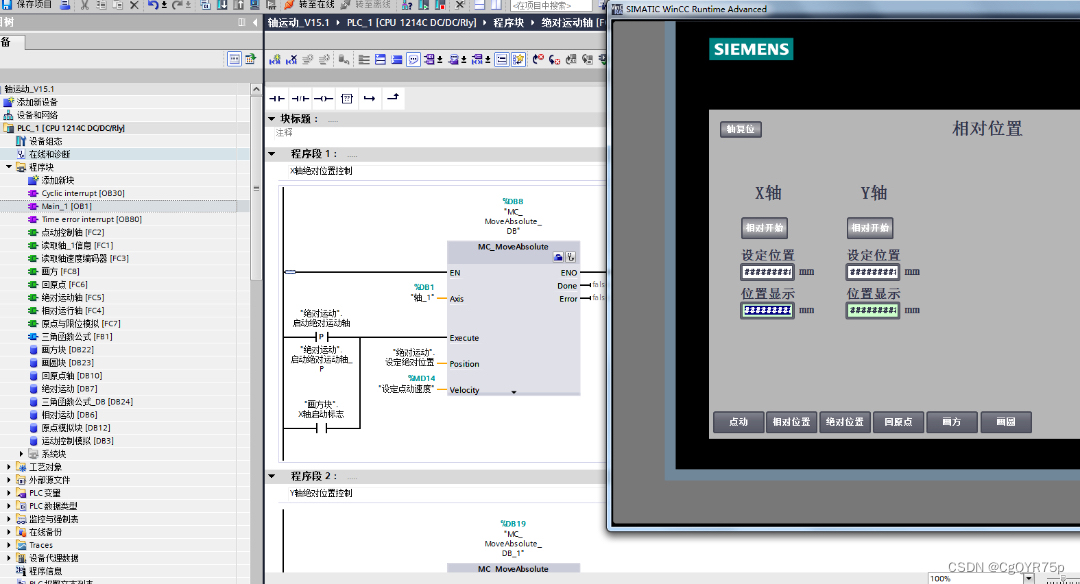
Task: Click the undo arrow icon
Action: point(153,5)
